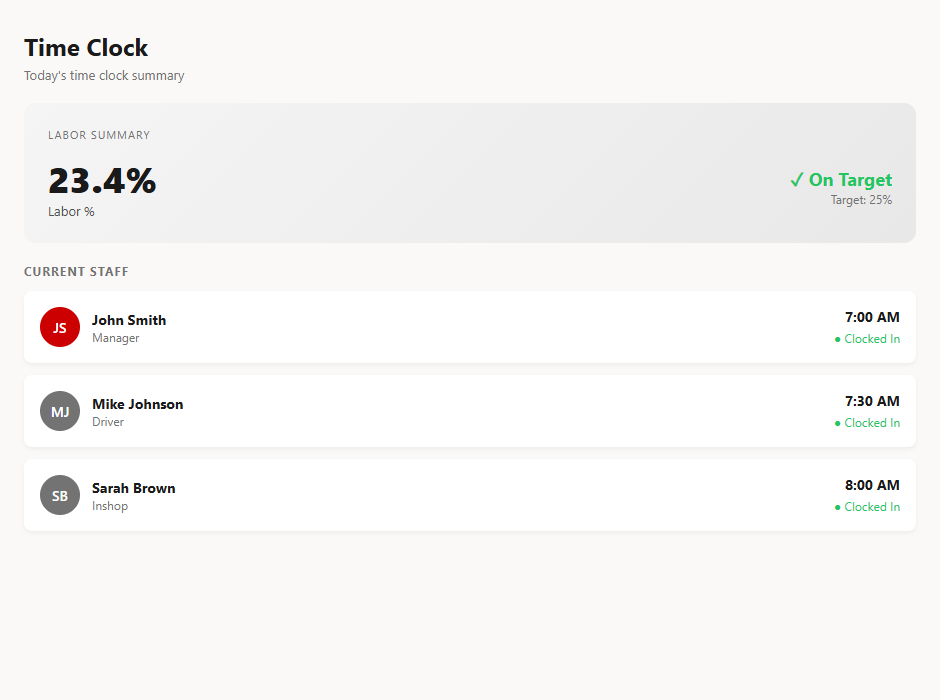Click the green checkmark next to On Target
Viewport: 940px width, 700px height.
[x=797, y=180]
